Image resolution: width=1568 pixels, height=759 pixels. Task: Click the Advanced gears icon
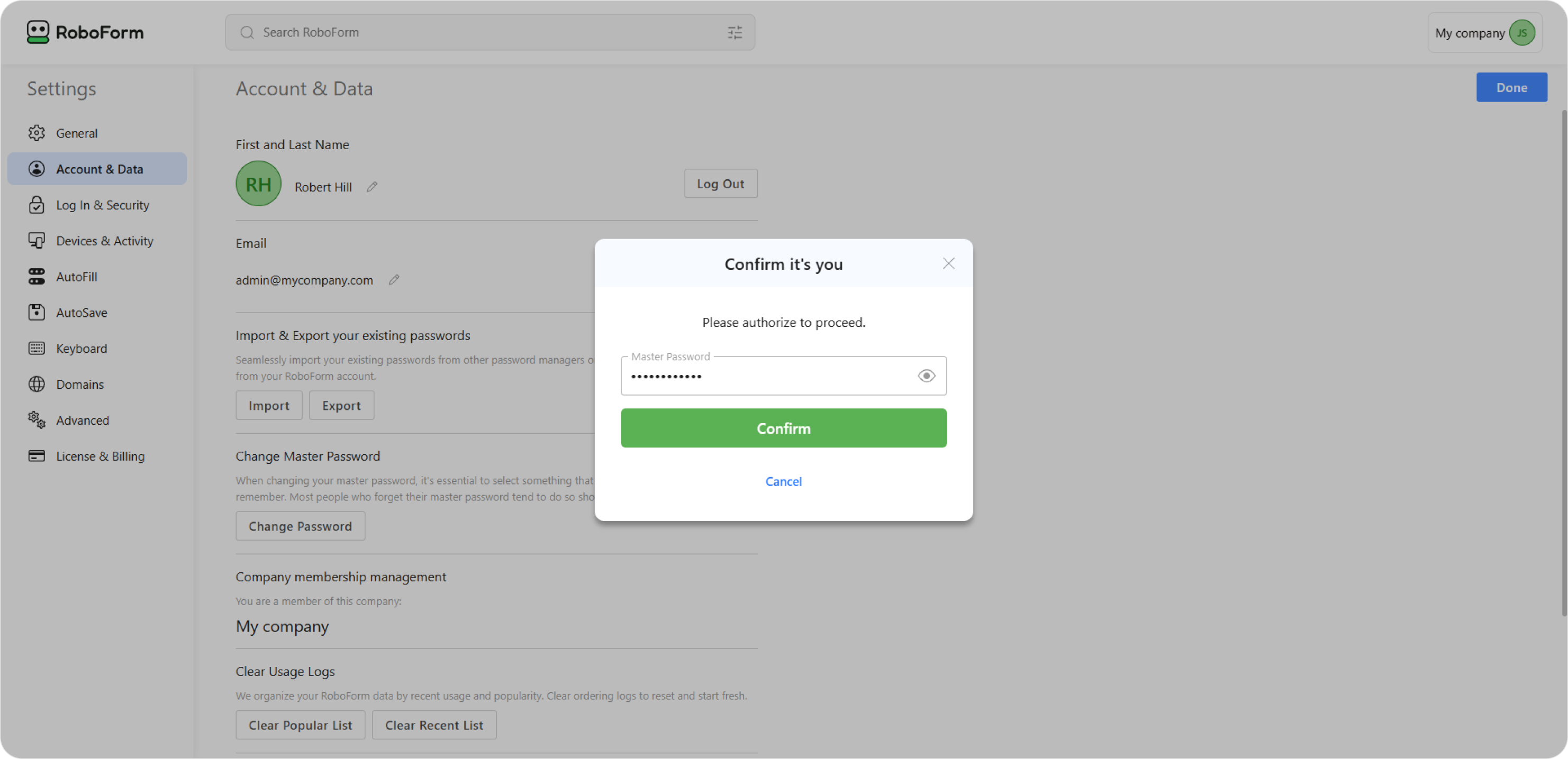tap(37, 419)
